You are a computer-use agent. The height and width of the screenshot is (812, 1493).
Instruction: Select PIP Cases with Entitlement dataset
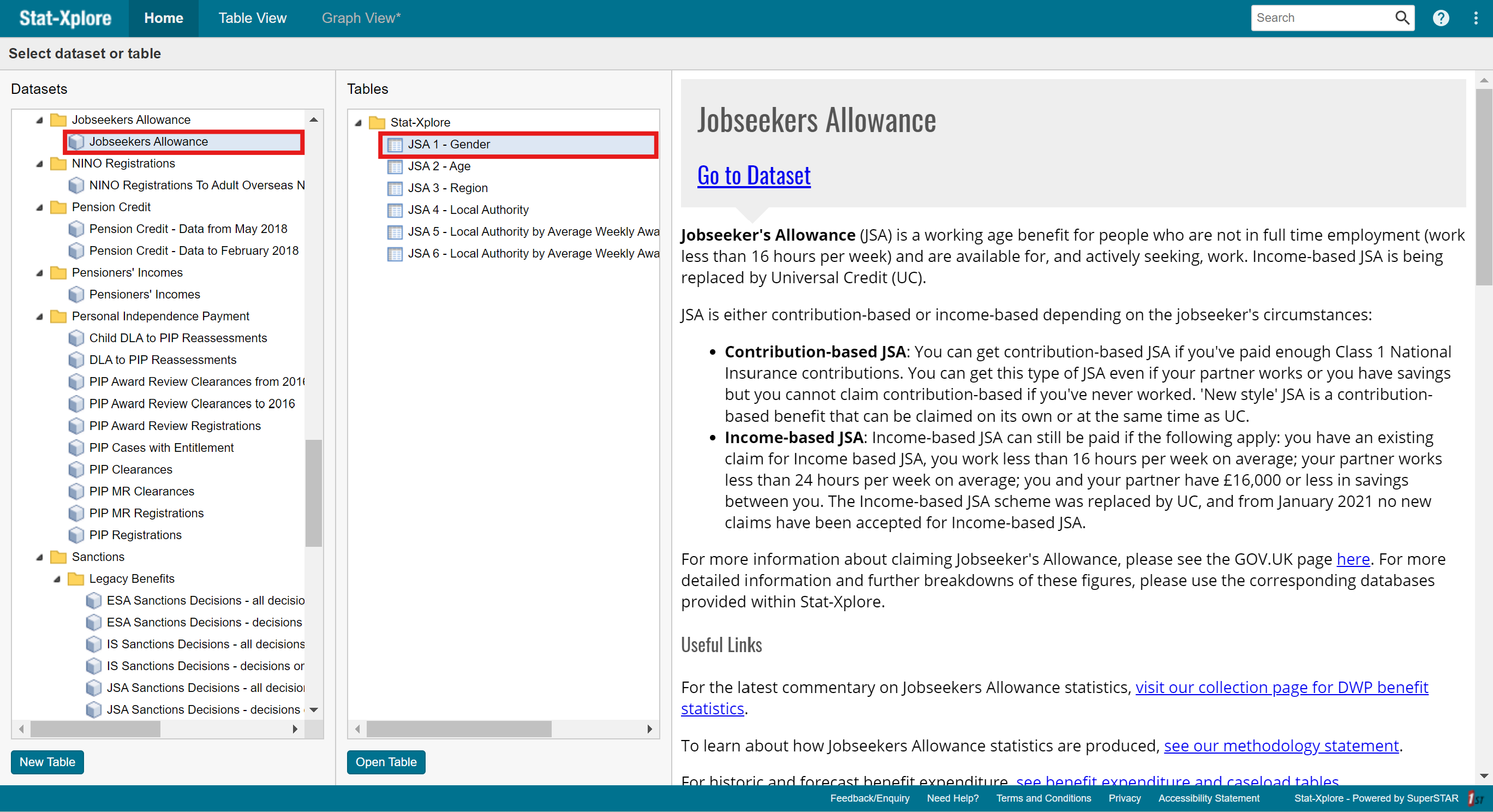tap(161, 448)
